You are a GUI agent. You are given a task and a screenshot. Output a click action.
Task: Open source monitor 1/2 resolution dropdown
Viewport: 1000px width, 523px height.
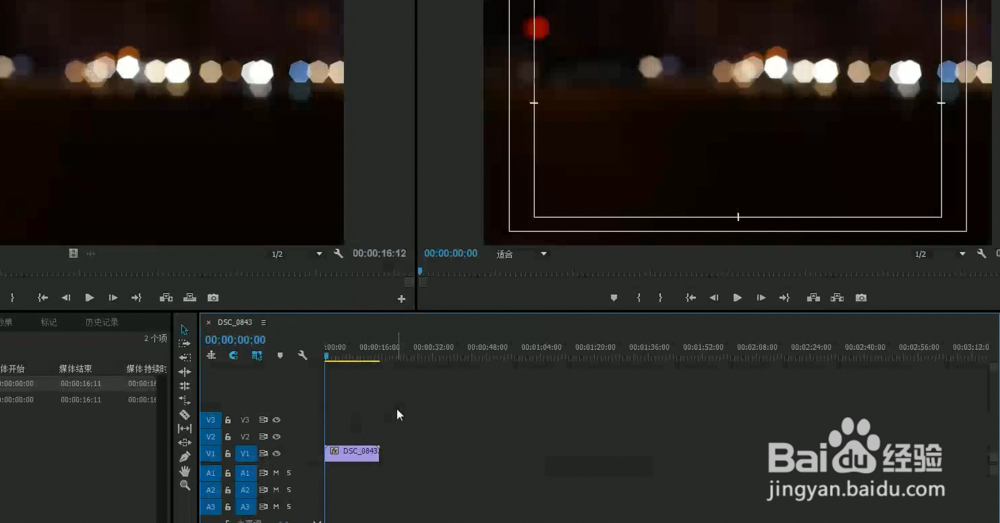click(x=297, y=254)
